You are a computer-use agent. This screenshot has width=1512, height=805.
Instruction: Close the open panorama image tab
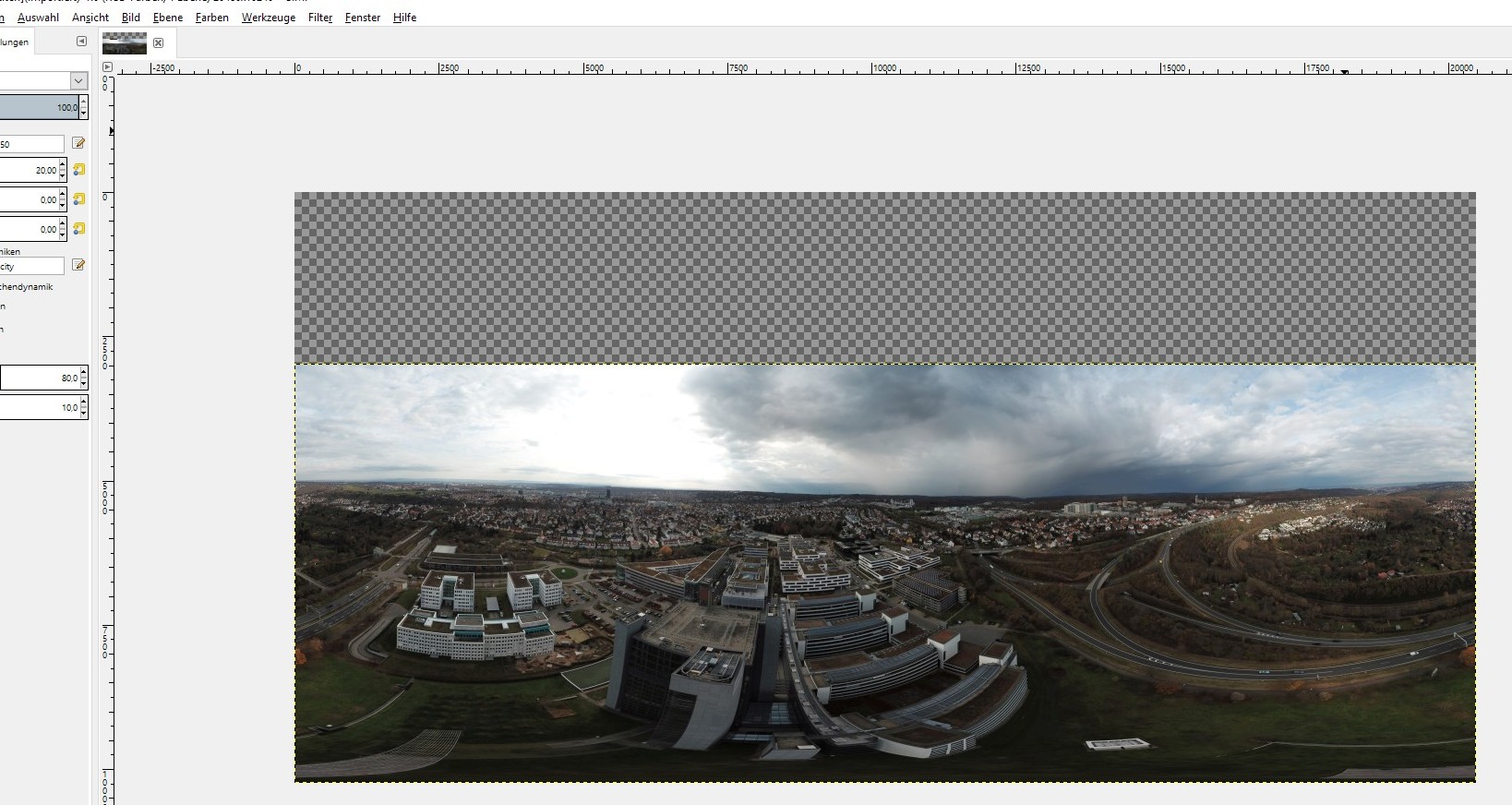tap(158, 42)
